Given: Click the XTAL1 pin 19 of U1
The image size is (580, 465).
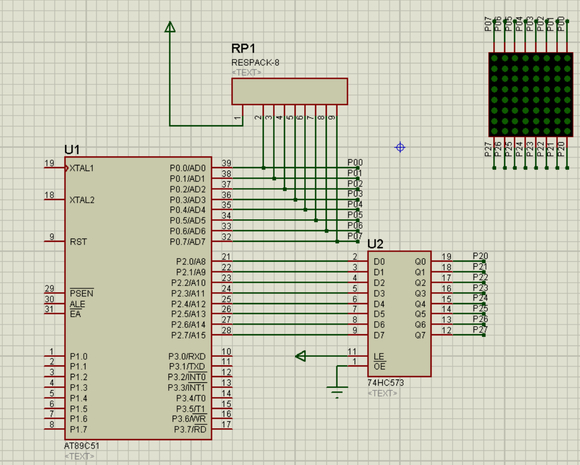Looking at the screenshot, I should [x=55, y=168].
